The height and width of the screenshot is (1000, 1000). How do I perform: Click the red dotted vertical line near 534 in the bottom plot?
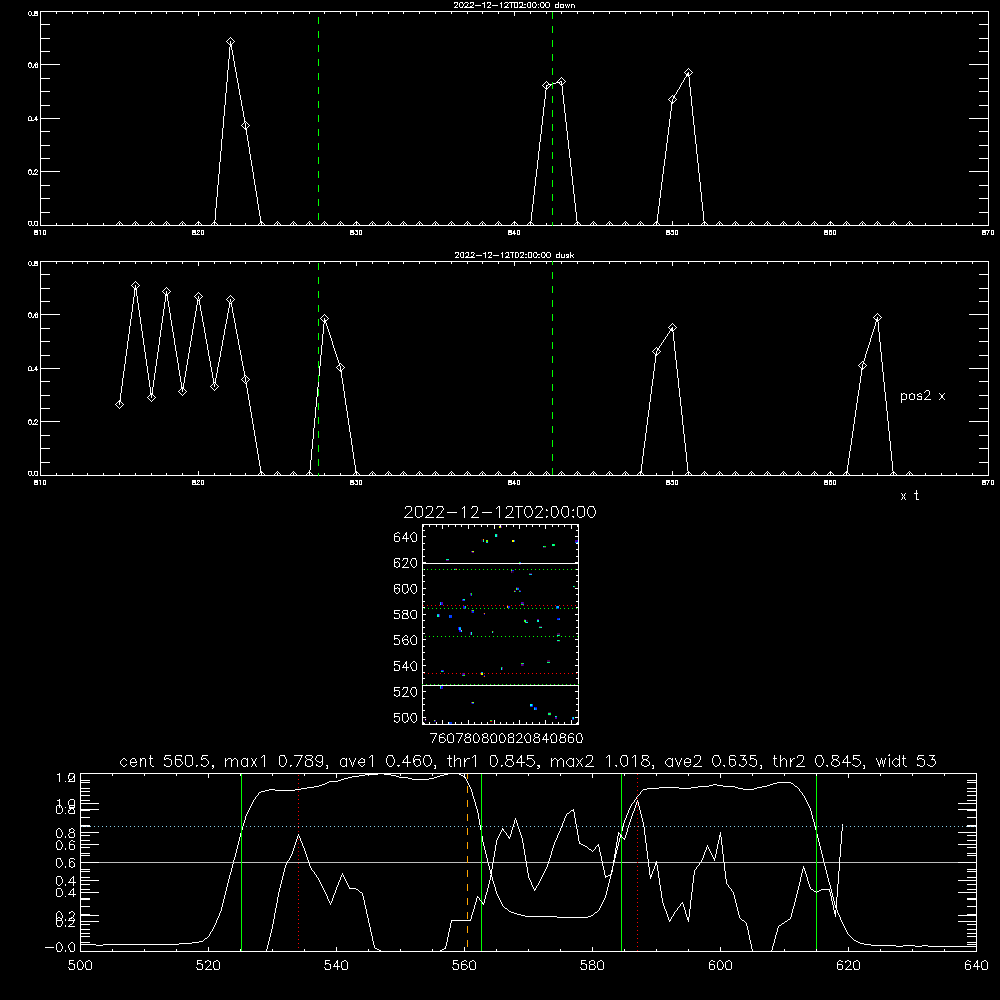[x=298, y=862]
